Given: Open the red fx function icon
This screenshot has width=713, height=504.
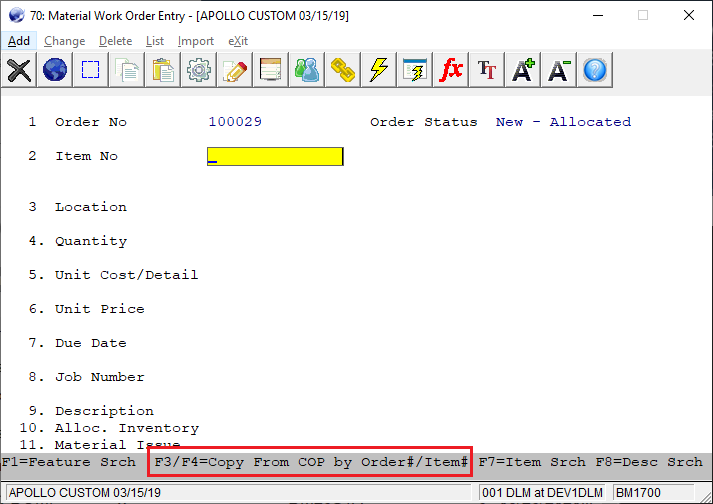Looking at the screenshot, I should pyautogui.click(x=451, y=70).
